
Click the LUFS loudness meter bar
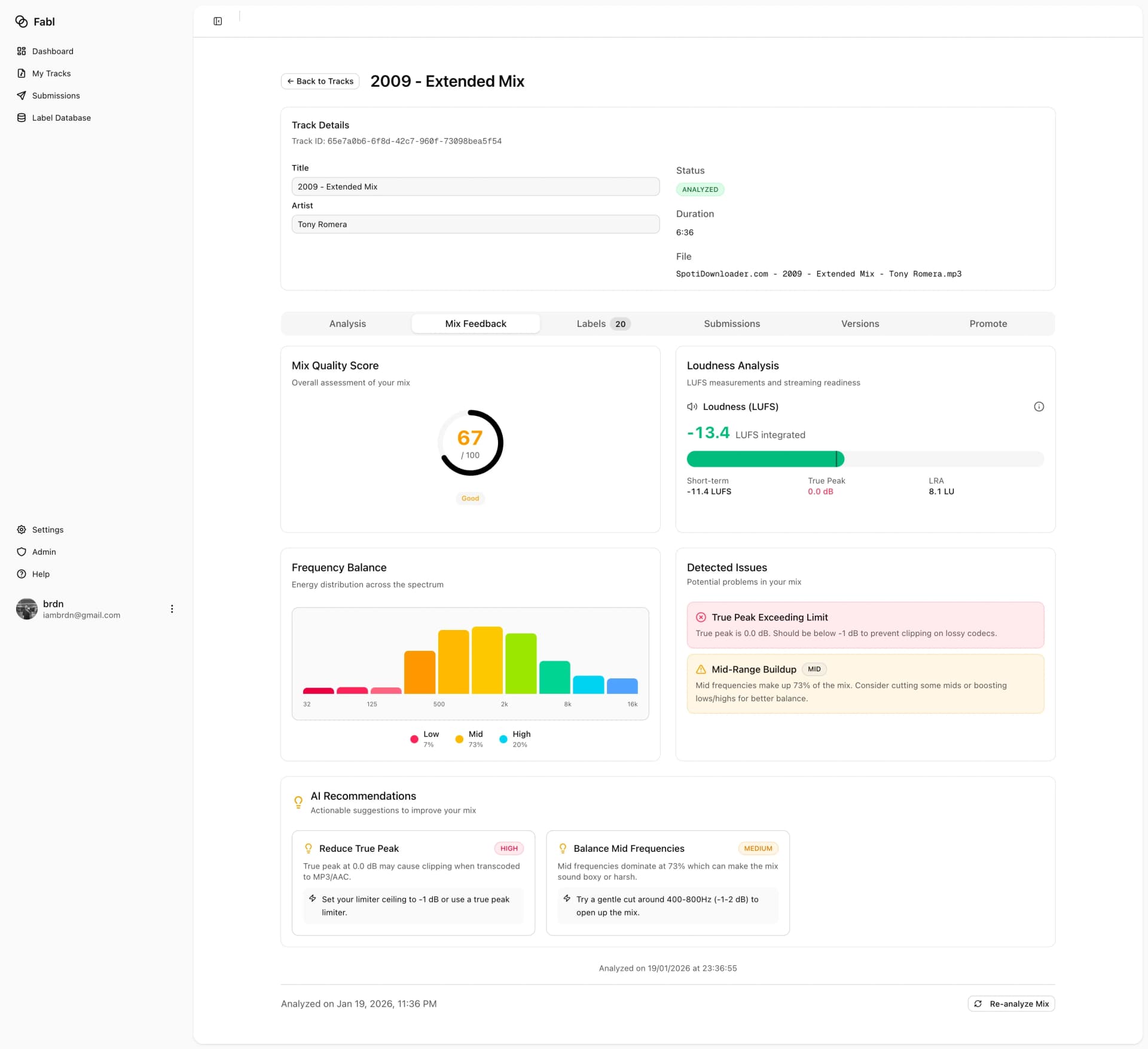coord(865,459)
